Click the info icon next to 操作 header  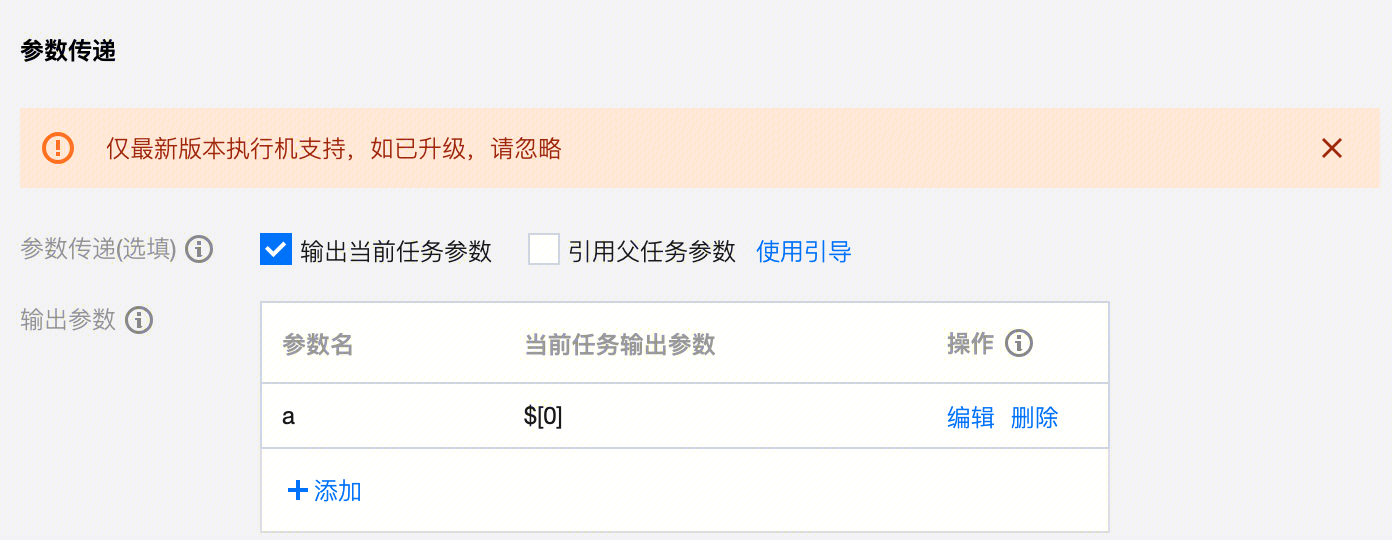coord(1019,344)
